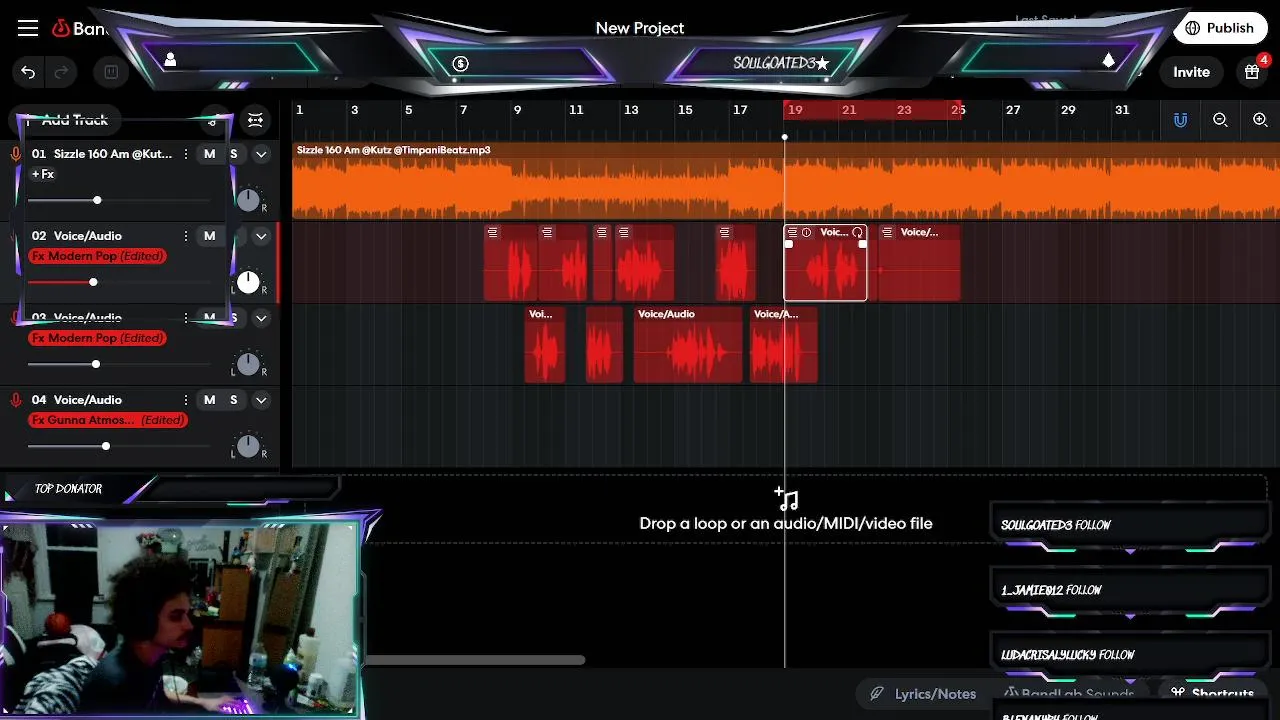Expand track 02 chevron dropdown

click(x=261, y=236)
